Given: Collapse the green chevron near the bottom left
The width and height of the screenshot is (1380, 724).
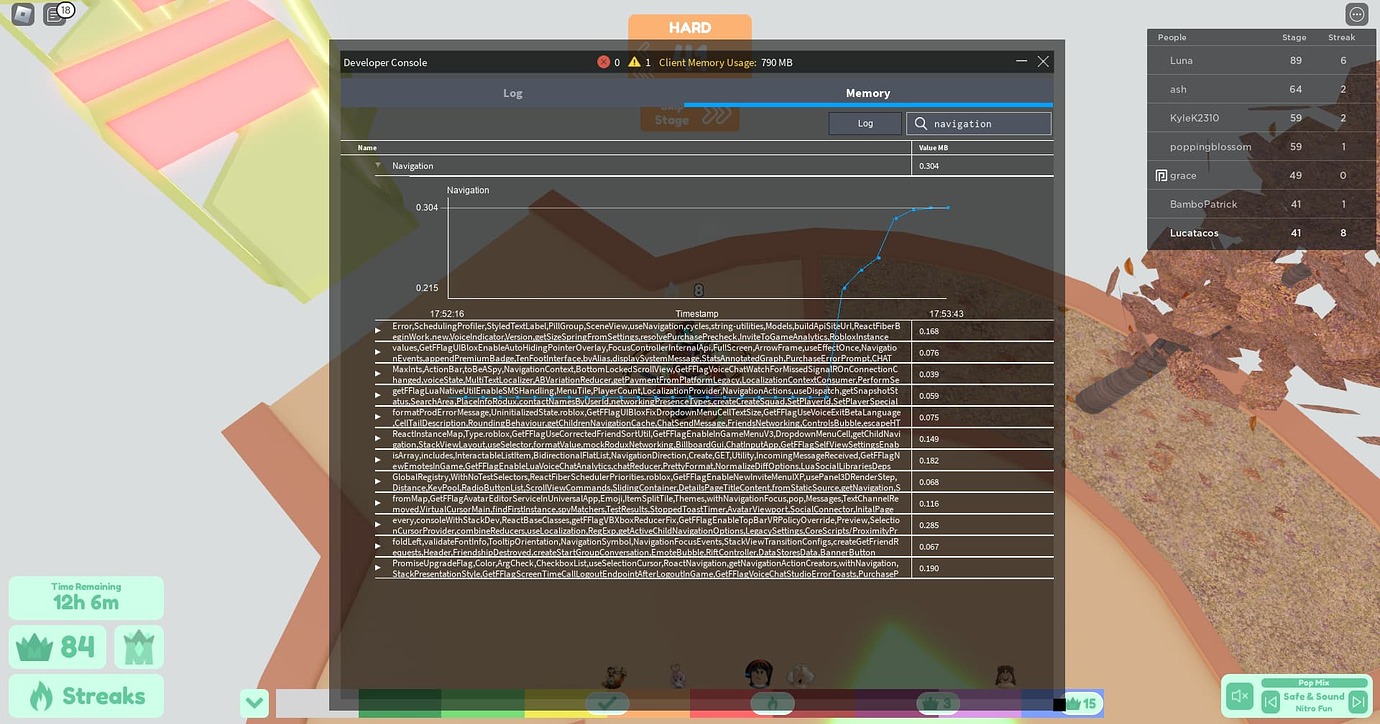Looking at the screenshot, I should (x=254, y=703).
